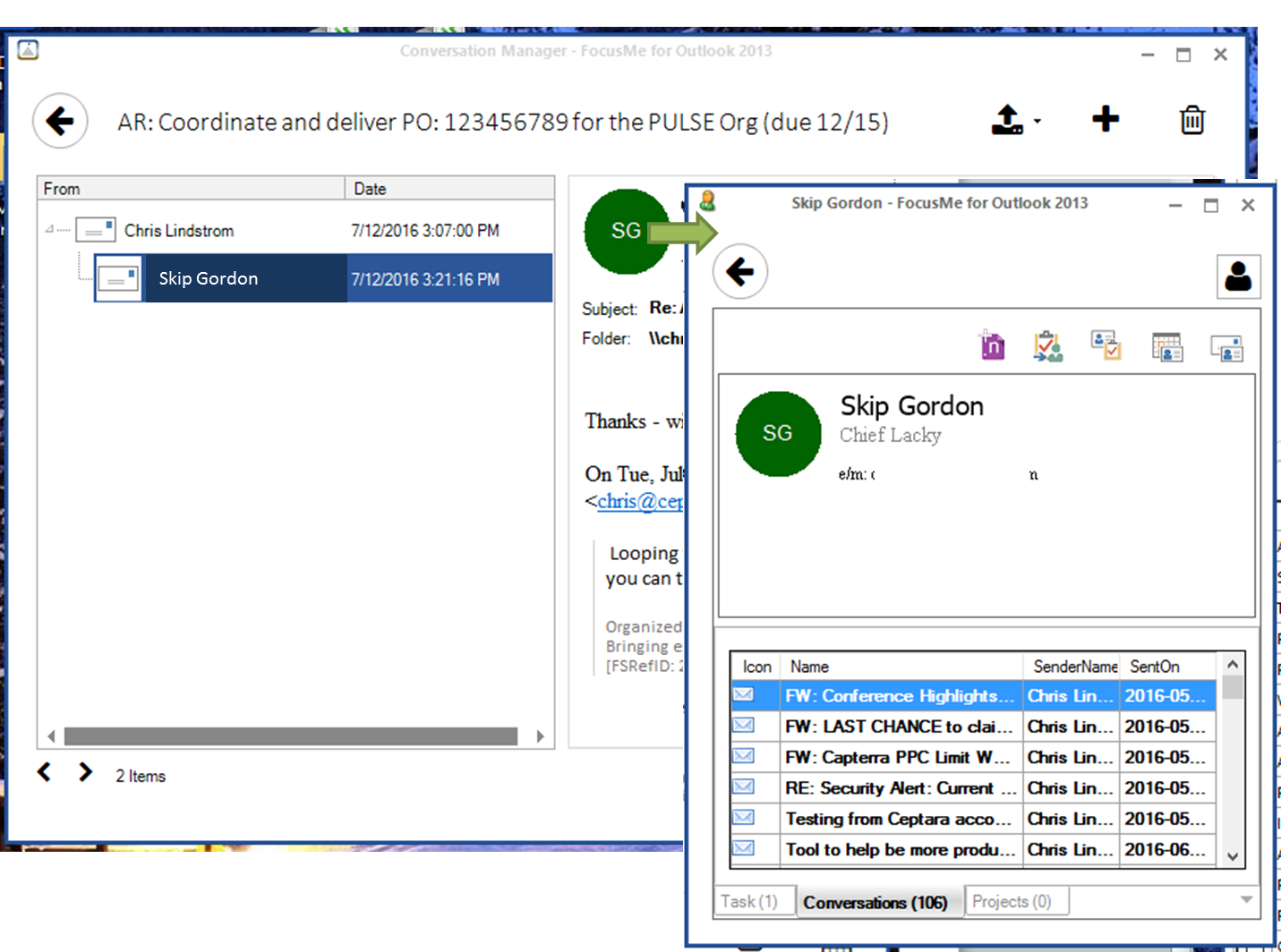Screen dimensions: 1281x952
Task: Click the Chief Lacky job title
Action: tap(891, 435)
